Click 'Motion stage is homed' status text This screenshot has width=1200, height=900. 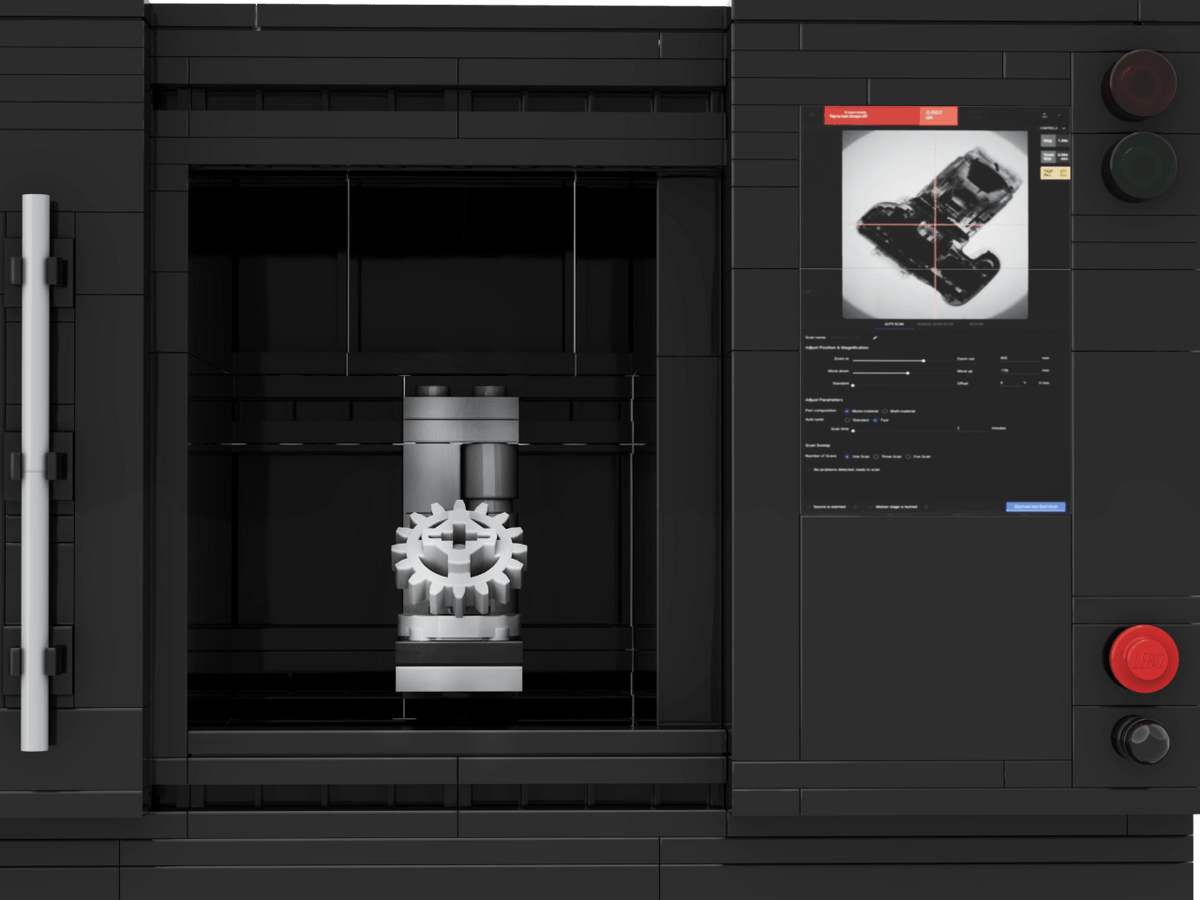(896, 507)
